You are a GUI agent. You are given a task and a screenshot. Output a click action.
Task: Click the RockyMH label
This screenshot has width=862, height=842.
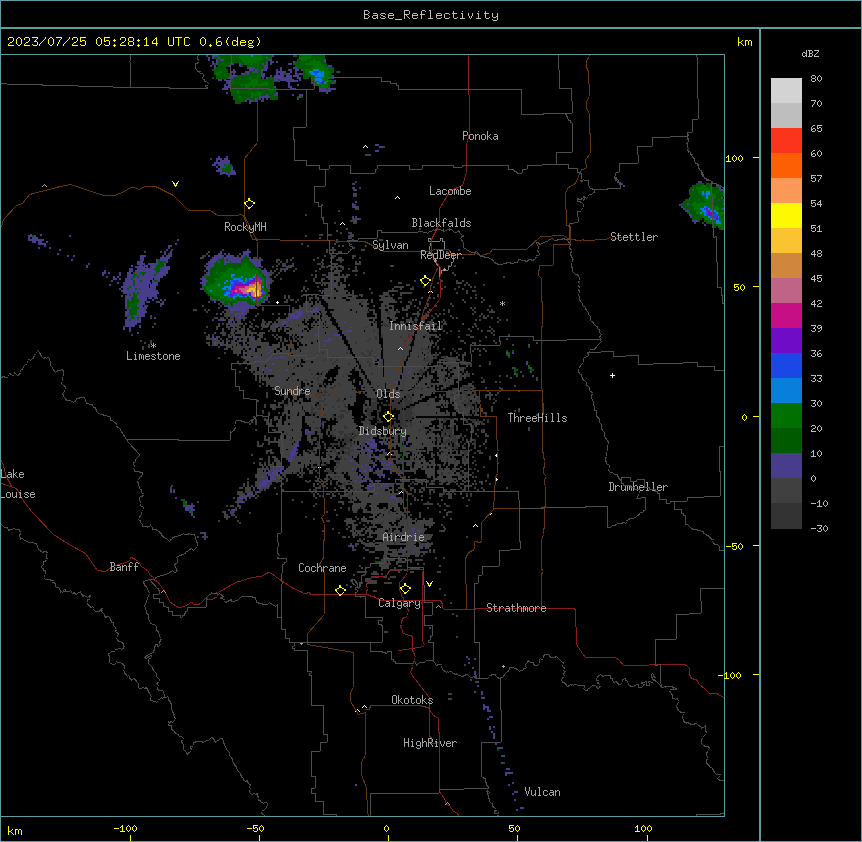point(245,227)
